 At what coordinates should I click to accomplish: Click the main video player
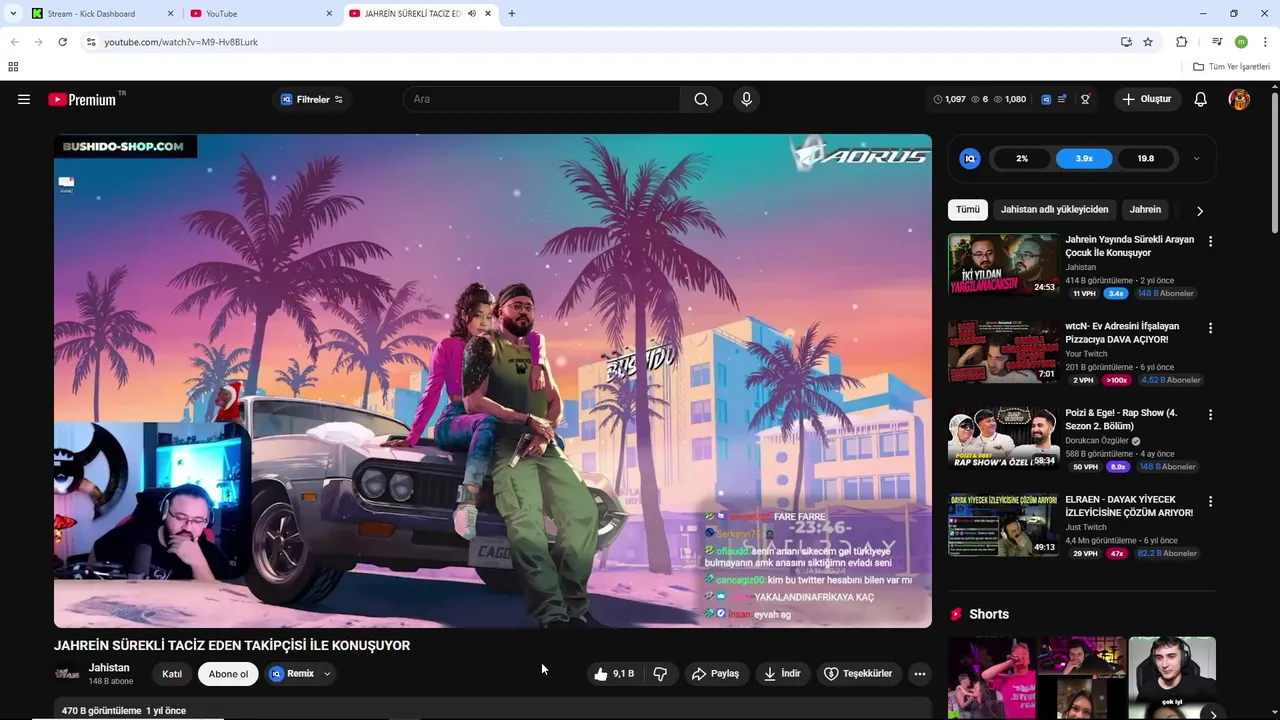[x=493, y=381]
